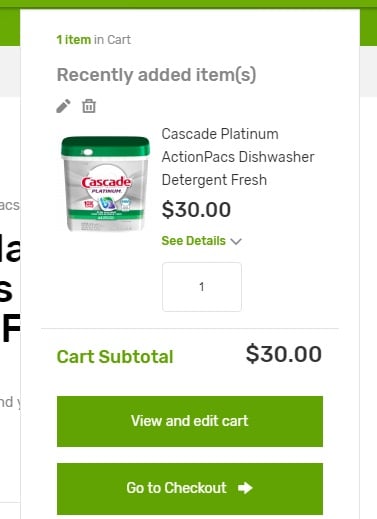Click the View and edit cart button
This screenshot has height=519, width=377.
(190, 421)
